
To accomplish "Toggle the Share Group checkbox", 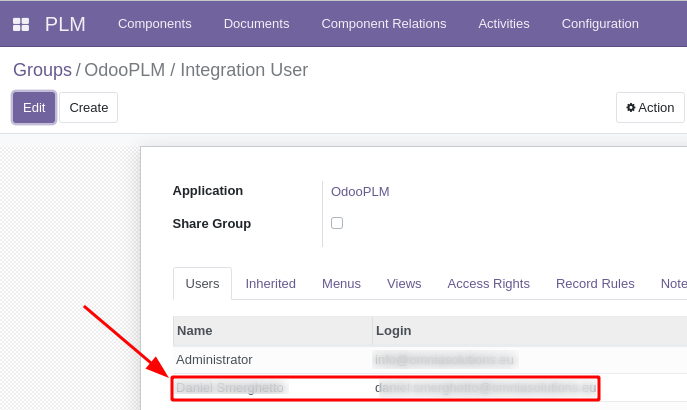I will pyautogui.click(x=337, y=223).
